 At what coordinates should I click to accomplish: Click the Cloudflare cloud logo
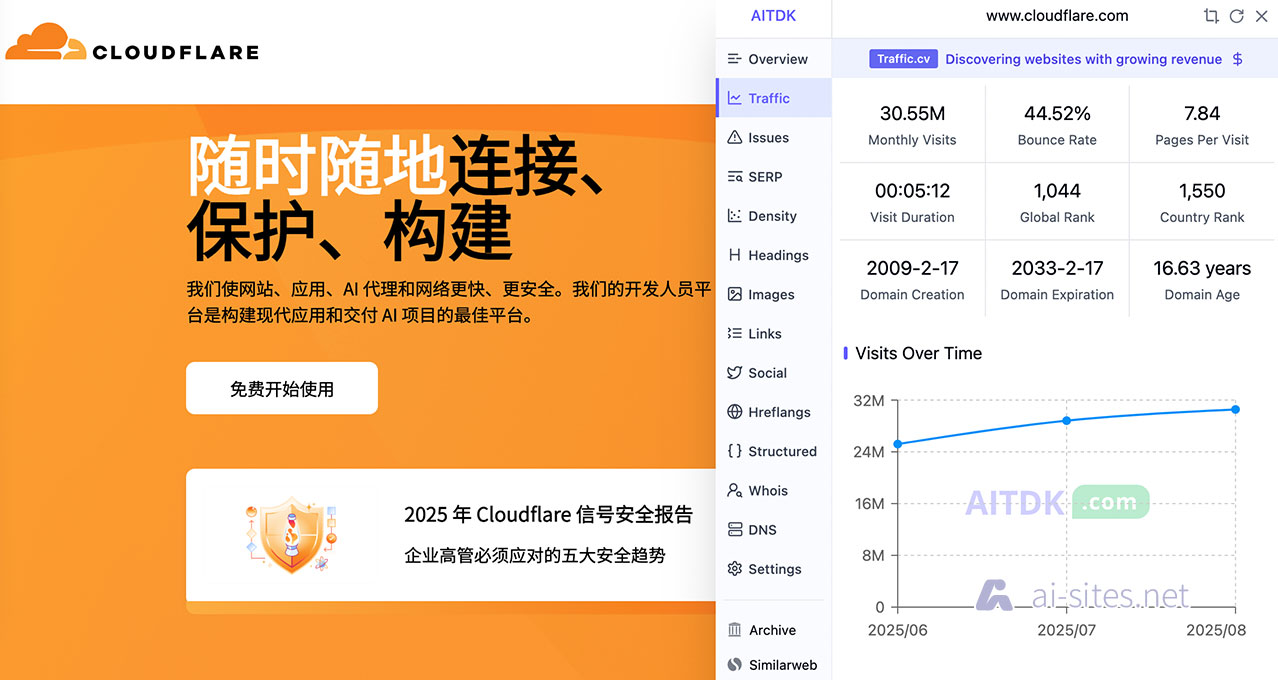tap(46, 43)
